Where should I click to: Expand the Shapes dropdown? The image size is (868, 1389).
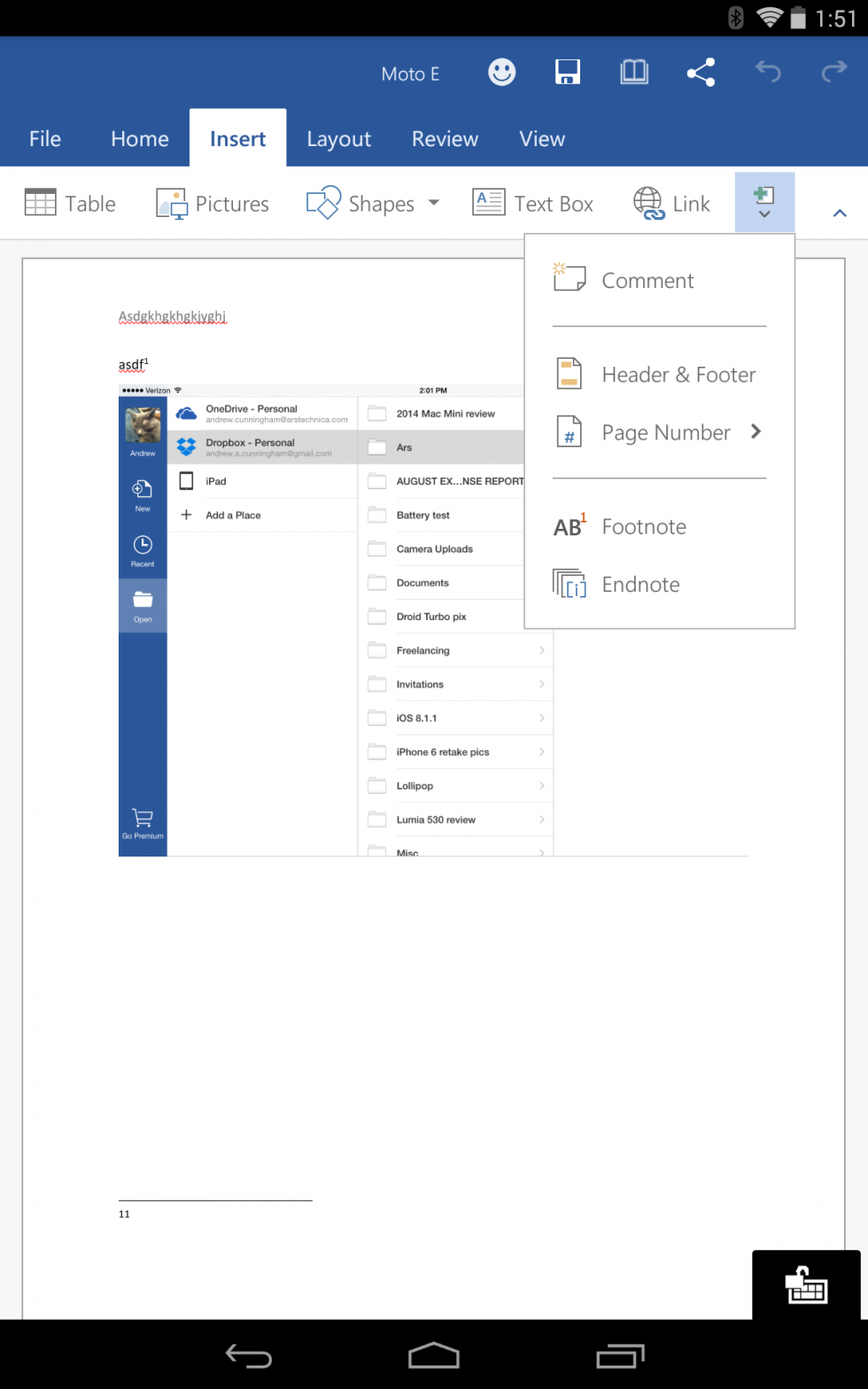pyautogui.click(x=433, y=203)
